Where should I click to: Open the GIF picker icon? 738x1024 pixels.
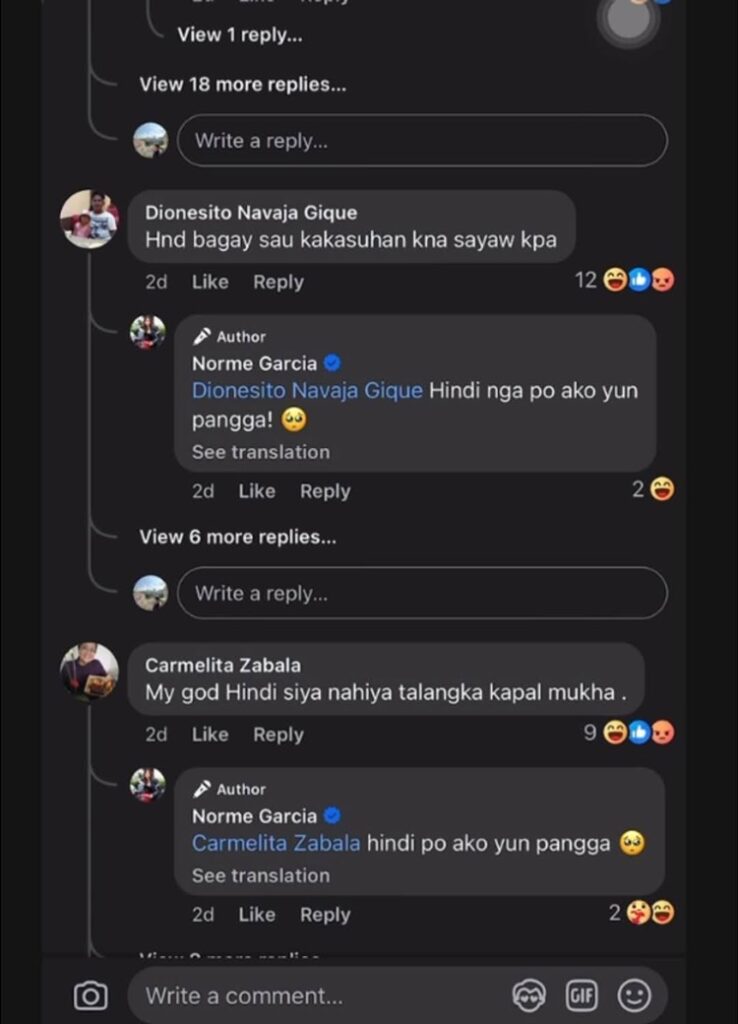coord(581,995)
